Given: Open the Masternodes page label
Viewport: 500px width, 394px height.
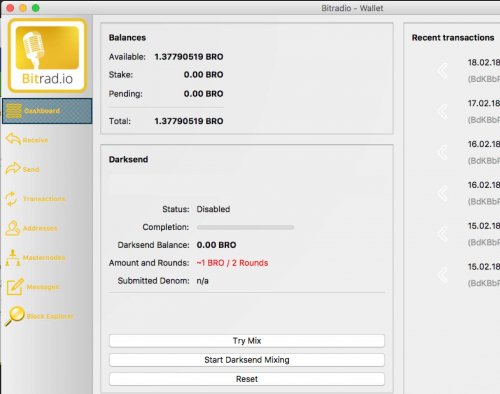Looking at the screenshot, I should tap(44, 258).
